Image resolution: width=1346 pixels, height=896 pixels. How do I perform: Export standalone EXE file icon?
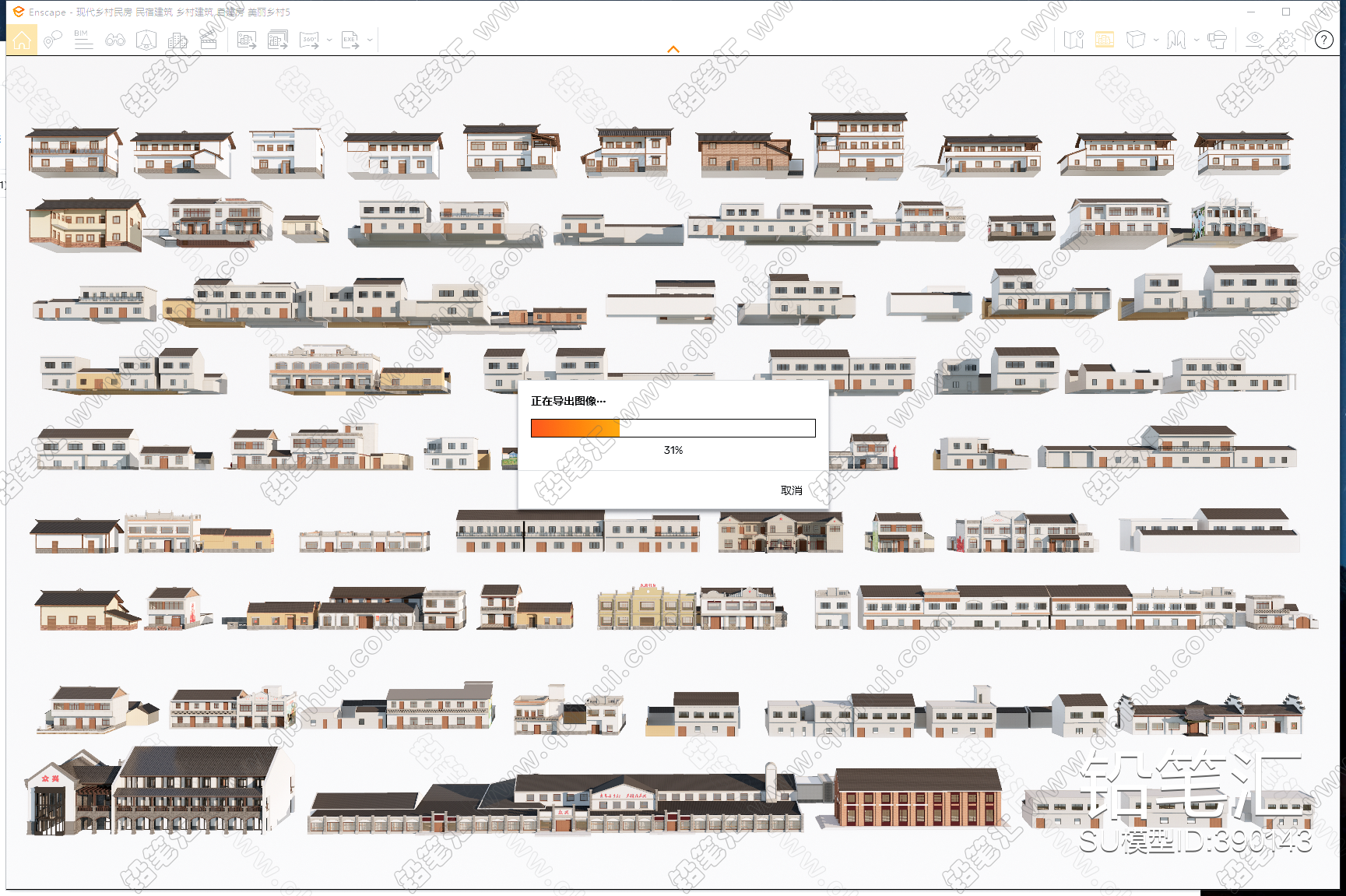click(x=350, y=40)
